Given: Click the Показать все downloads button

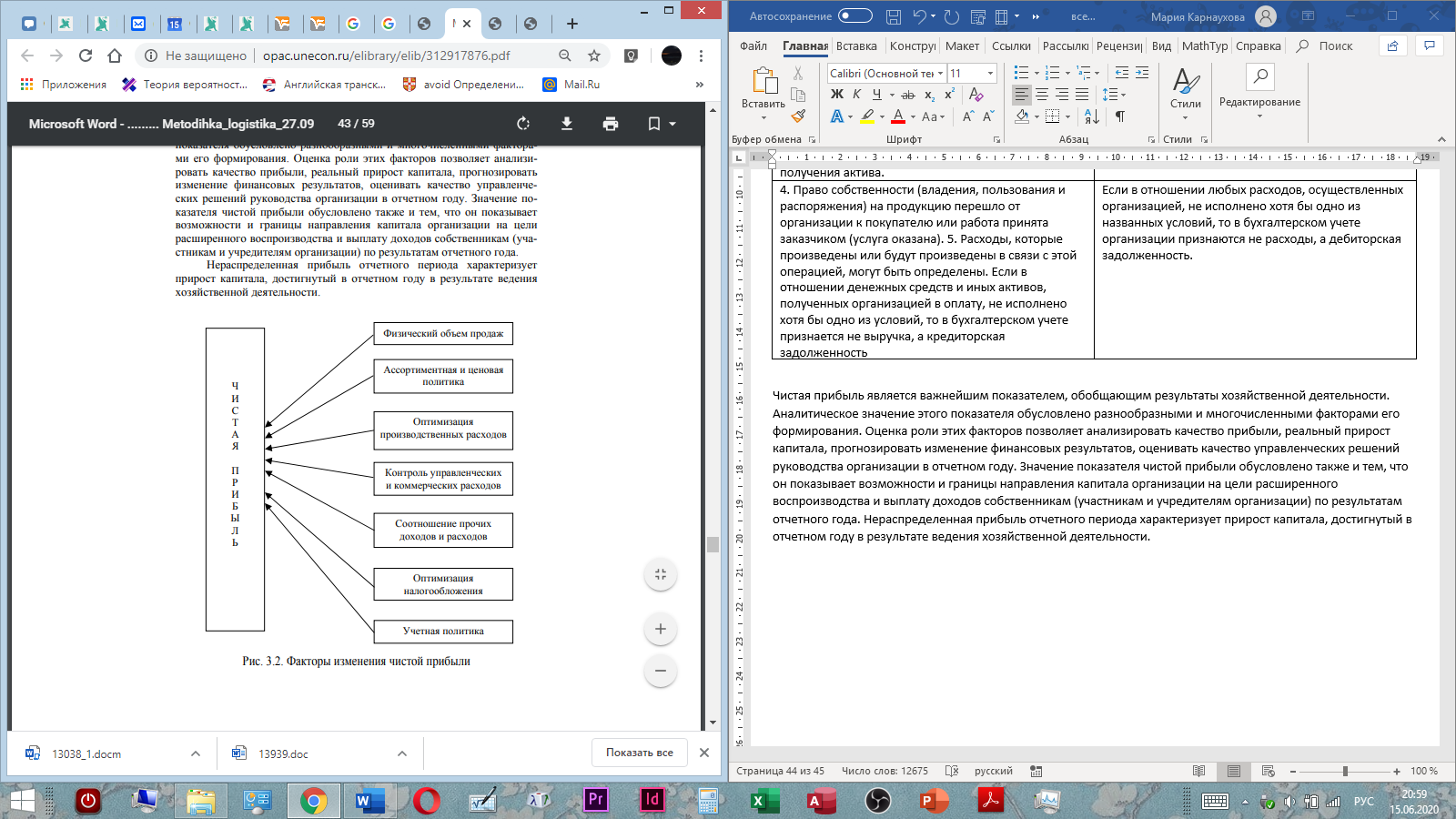Looking at the screenshot, I should (639, 753).
